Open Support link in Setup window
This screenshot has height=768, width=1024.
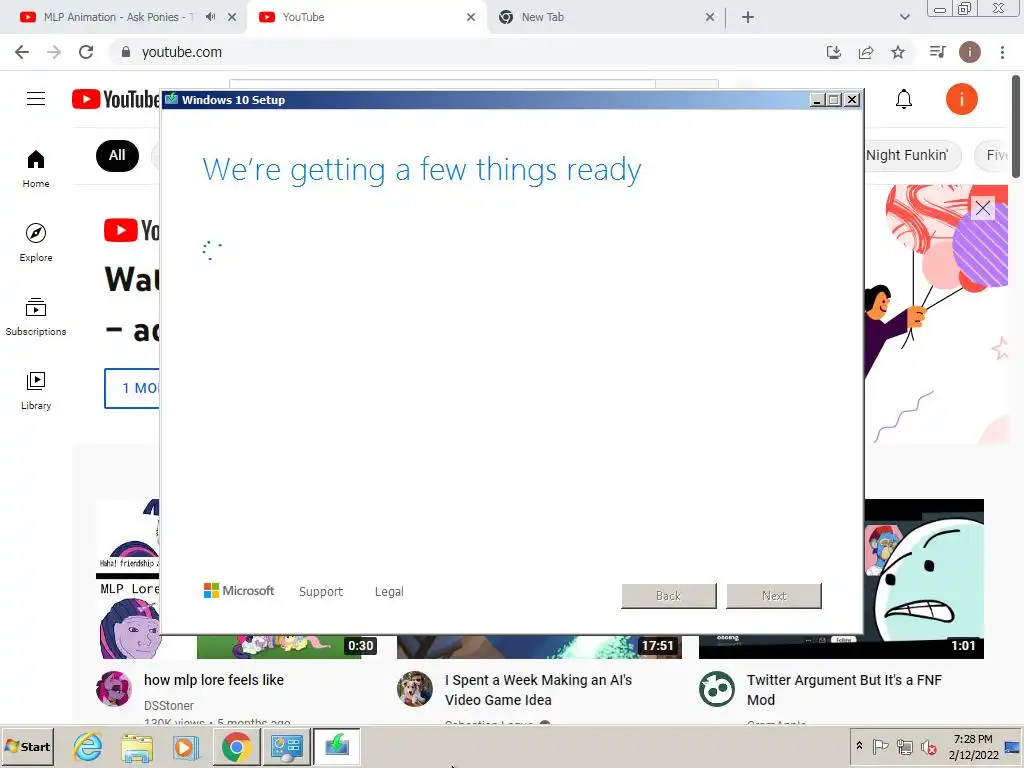tap(321, 592)
